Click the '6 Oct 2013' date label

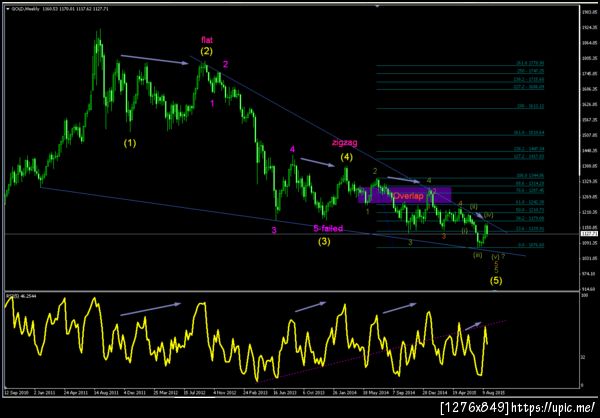tap(313, 393)
